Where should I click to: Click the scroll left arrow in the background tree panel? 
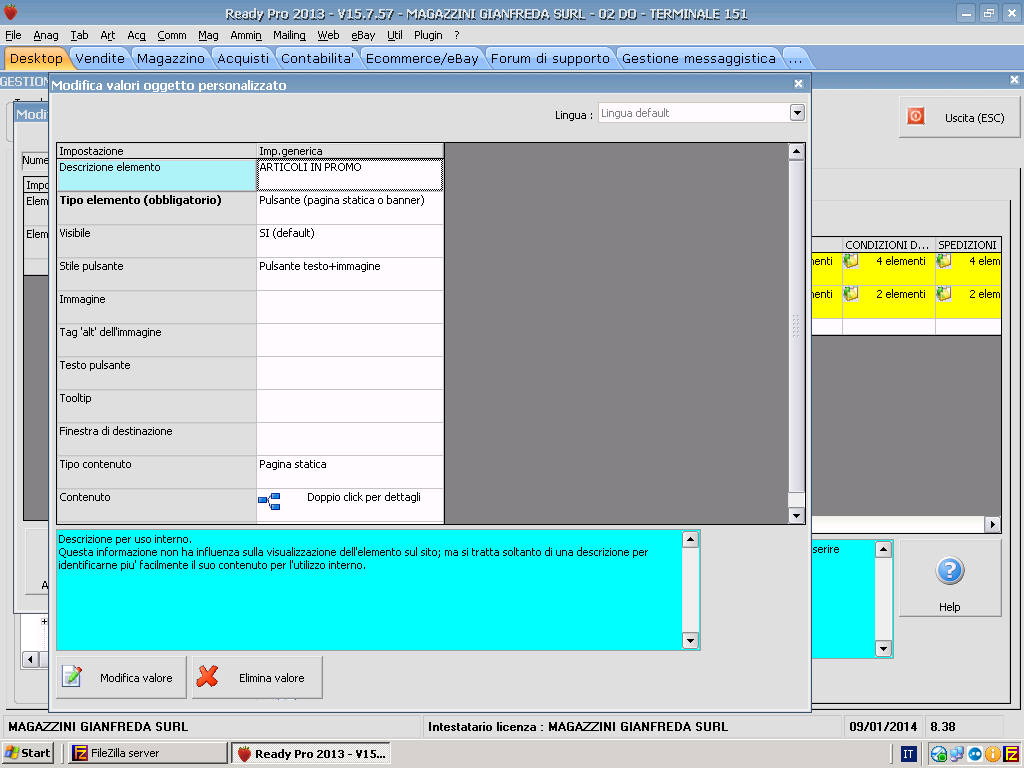(x=31, y=660)
